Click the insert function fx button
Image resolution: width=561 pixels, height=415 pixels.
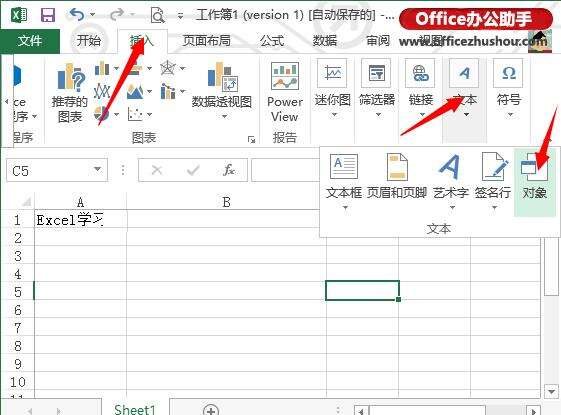(229, 170)
